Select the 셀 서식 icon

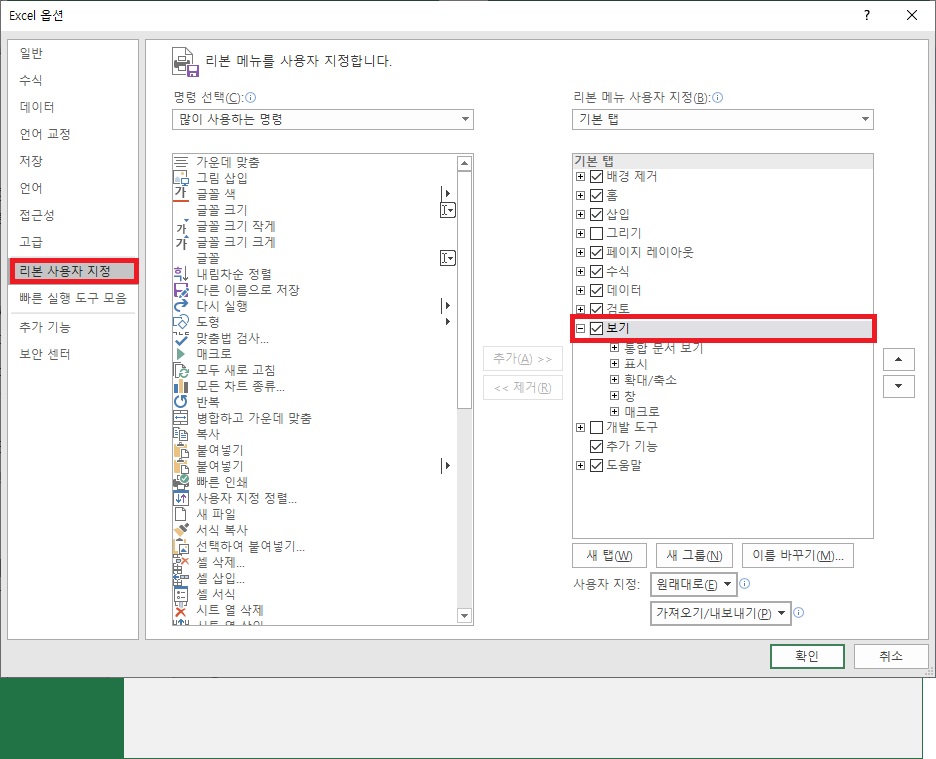click(x=180, y=594)
